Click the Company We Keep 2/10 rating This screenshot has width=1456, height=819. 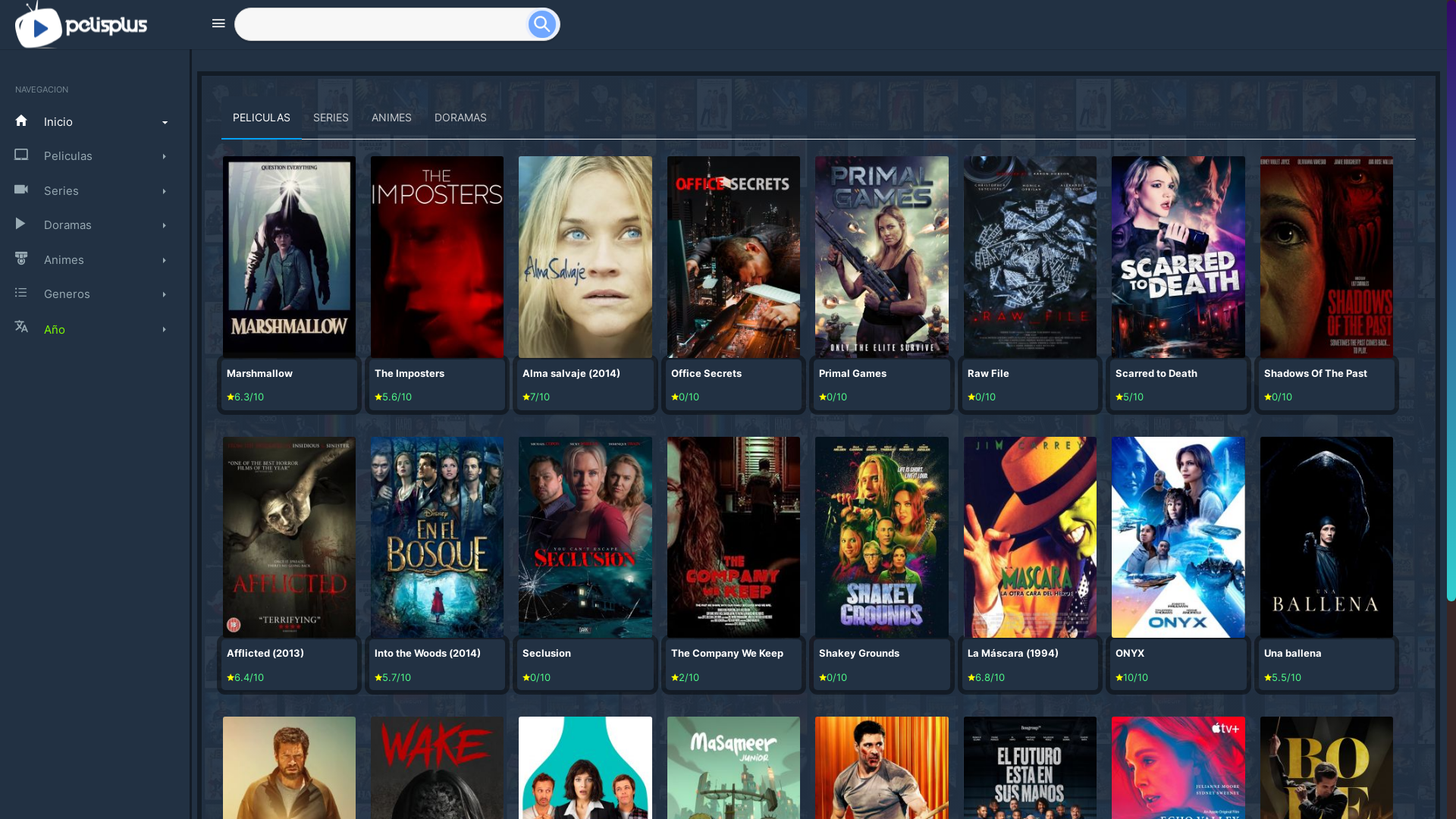(686, 677)
